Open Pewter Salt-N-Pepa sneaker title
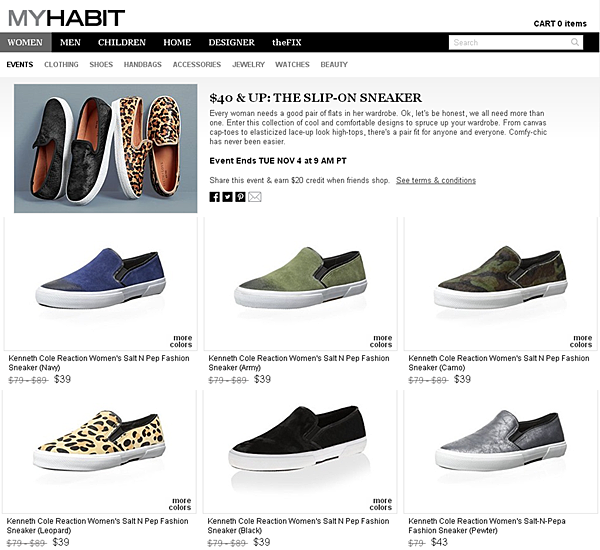This screenshot has width=600, height=550. pos(487,526)
